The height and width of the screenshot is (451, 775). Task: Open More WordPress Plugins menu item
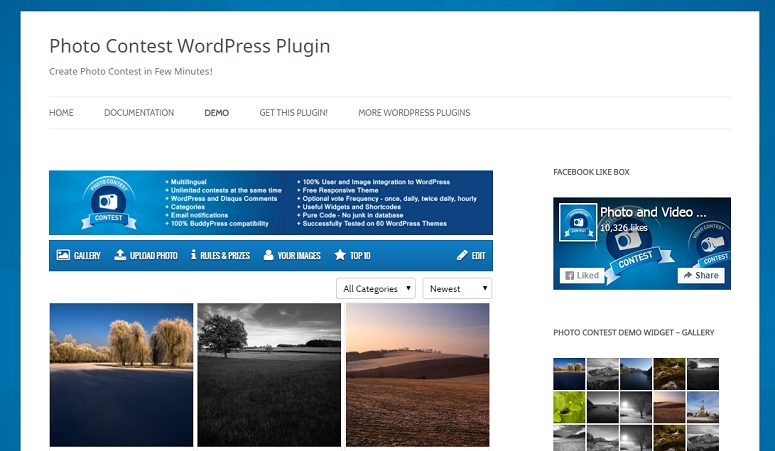tap(414, 113)
